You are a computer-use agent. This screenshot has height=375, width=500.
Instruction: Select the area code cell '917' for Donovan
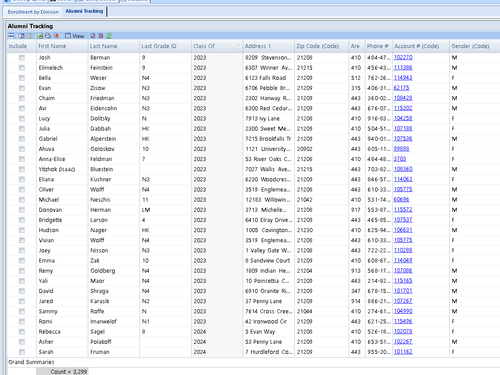(x=356, y=210)
